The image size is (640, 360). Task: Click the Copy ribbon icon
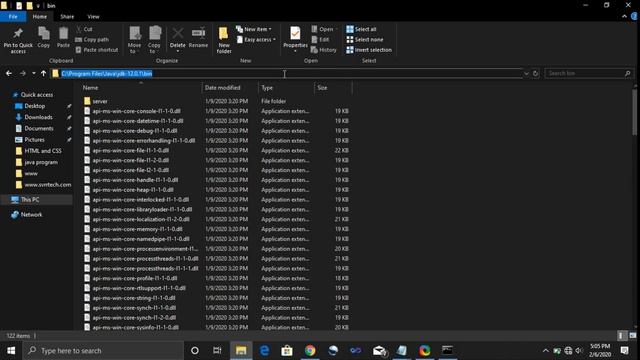44,38
